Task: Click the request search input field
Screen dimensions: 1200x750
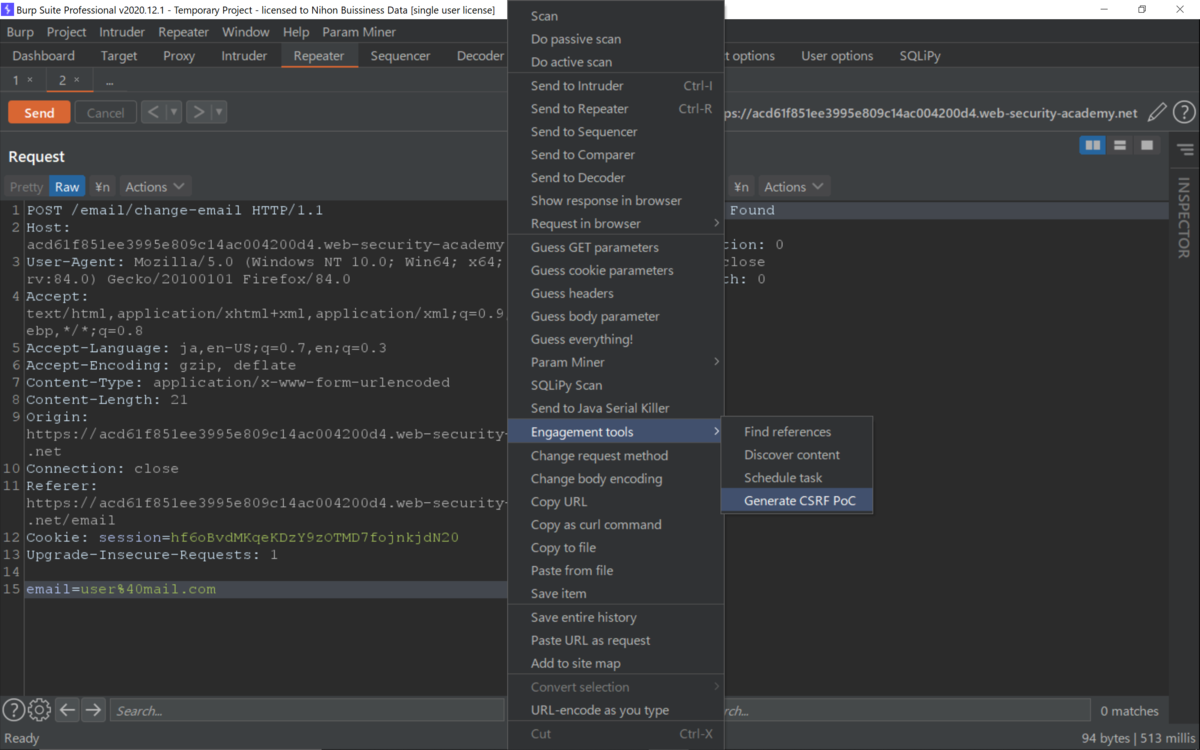Action: pyautogui.click(x=307, y=711)
